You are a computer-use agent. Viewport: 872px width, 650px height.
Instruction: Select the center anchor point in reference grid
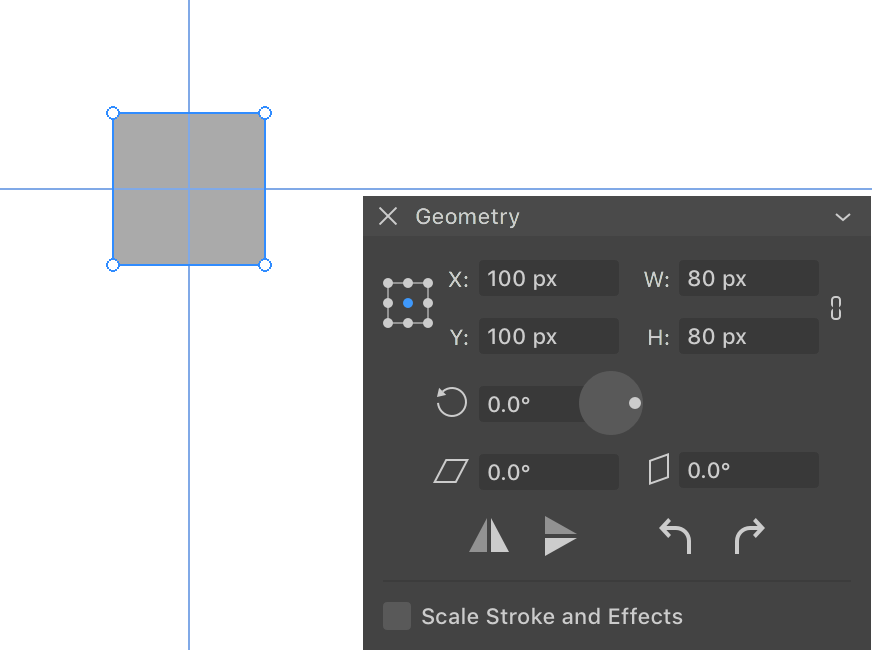click(408, 303)
